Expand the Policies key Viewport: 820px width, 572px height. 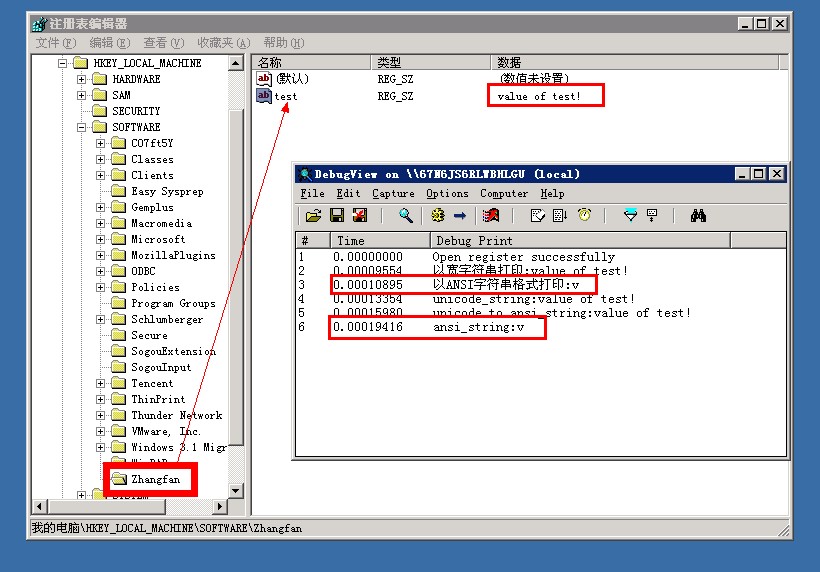click(x=100, y=288)
